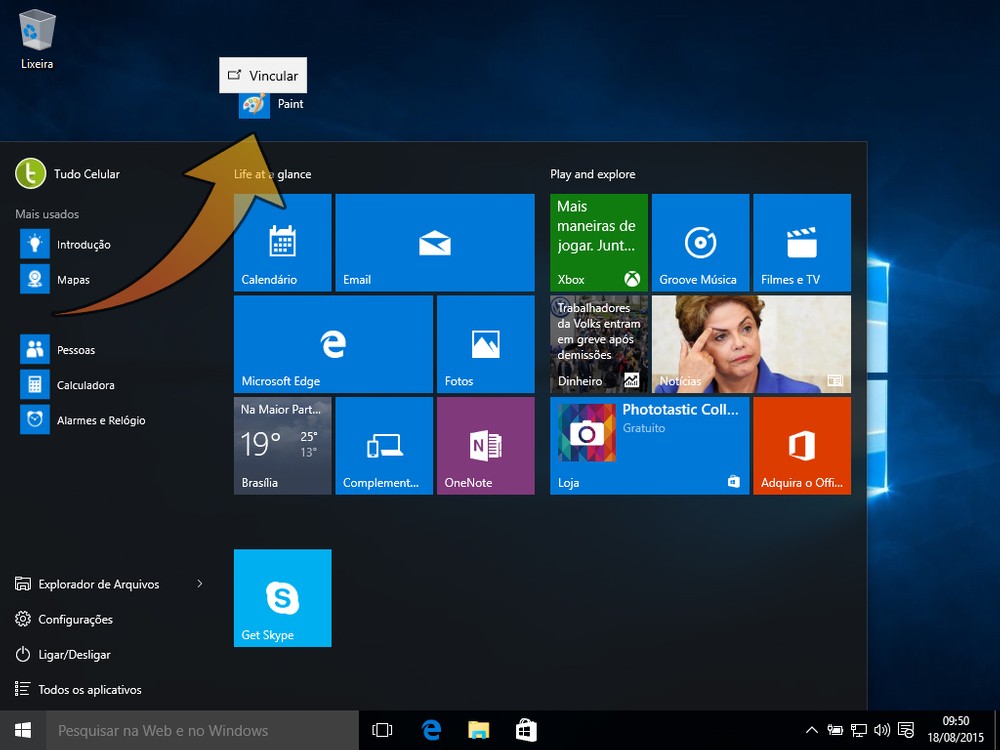1000x750 pixels.
Task: Open Configurações from Start menu
Action: click(x=75, y=620)
